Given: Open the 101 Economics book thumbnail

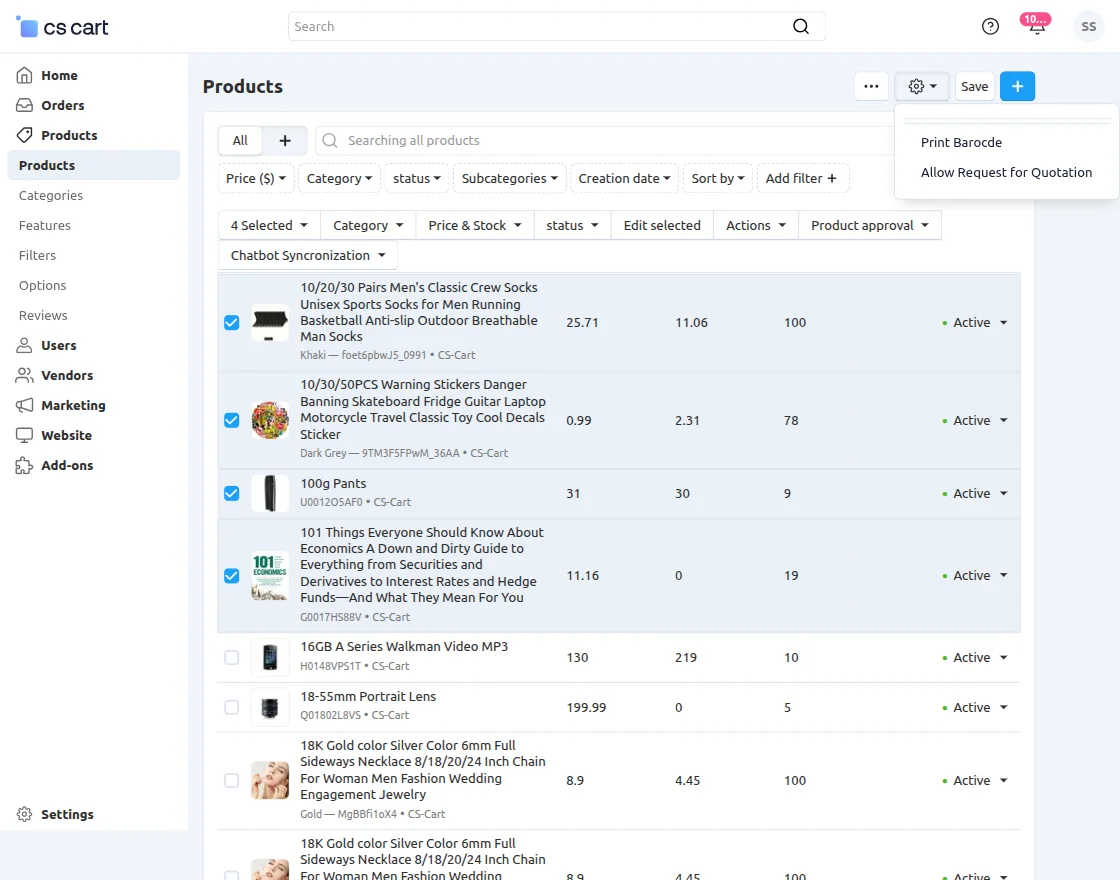Looking at the screenshot, I should pyautogui.click(x=270, y=576).
